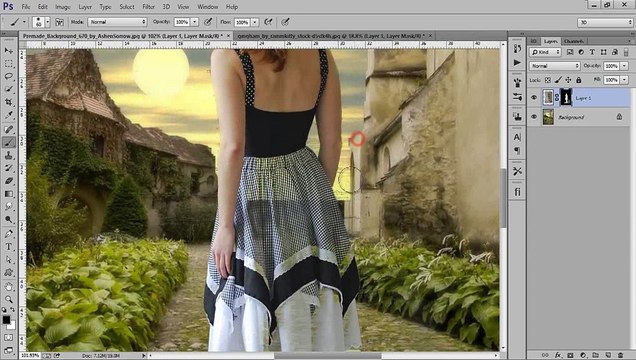This screenshot has height=360, width=636.
Task: Open layer Opacity dropdown arrow
Action: pyautogui.click(x=625, y=66)
